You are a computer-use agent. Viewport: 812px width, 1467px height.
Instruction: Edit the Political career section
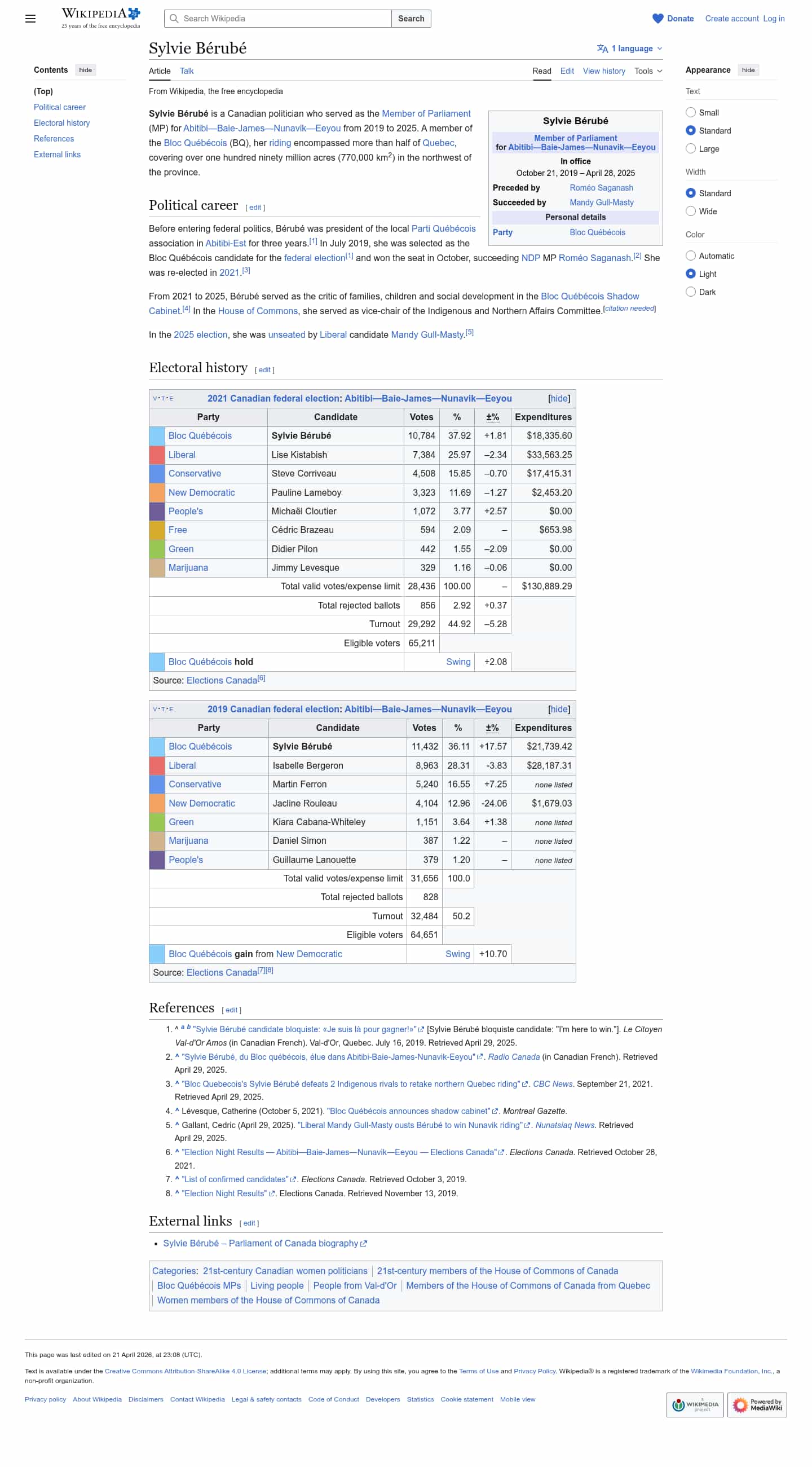pos(255,208)
